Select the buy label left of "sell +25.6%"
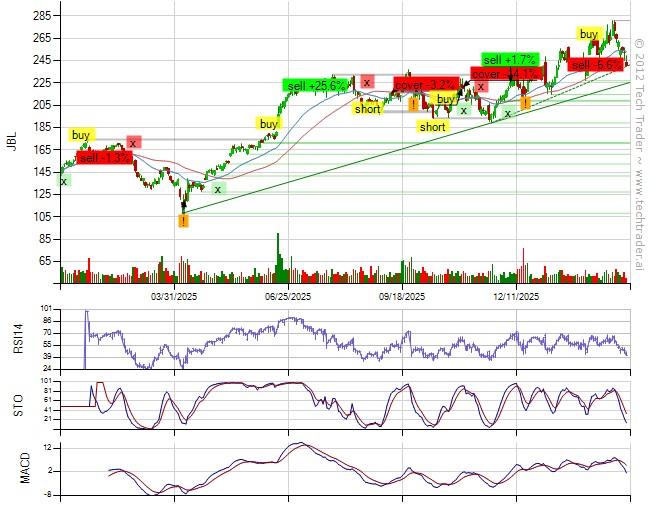 (x=269, y=124)
